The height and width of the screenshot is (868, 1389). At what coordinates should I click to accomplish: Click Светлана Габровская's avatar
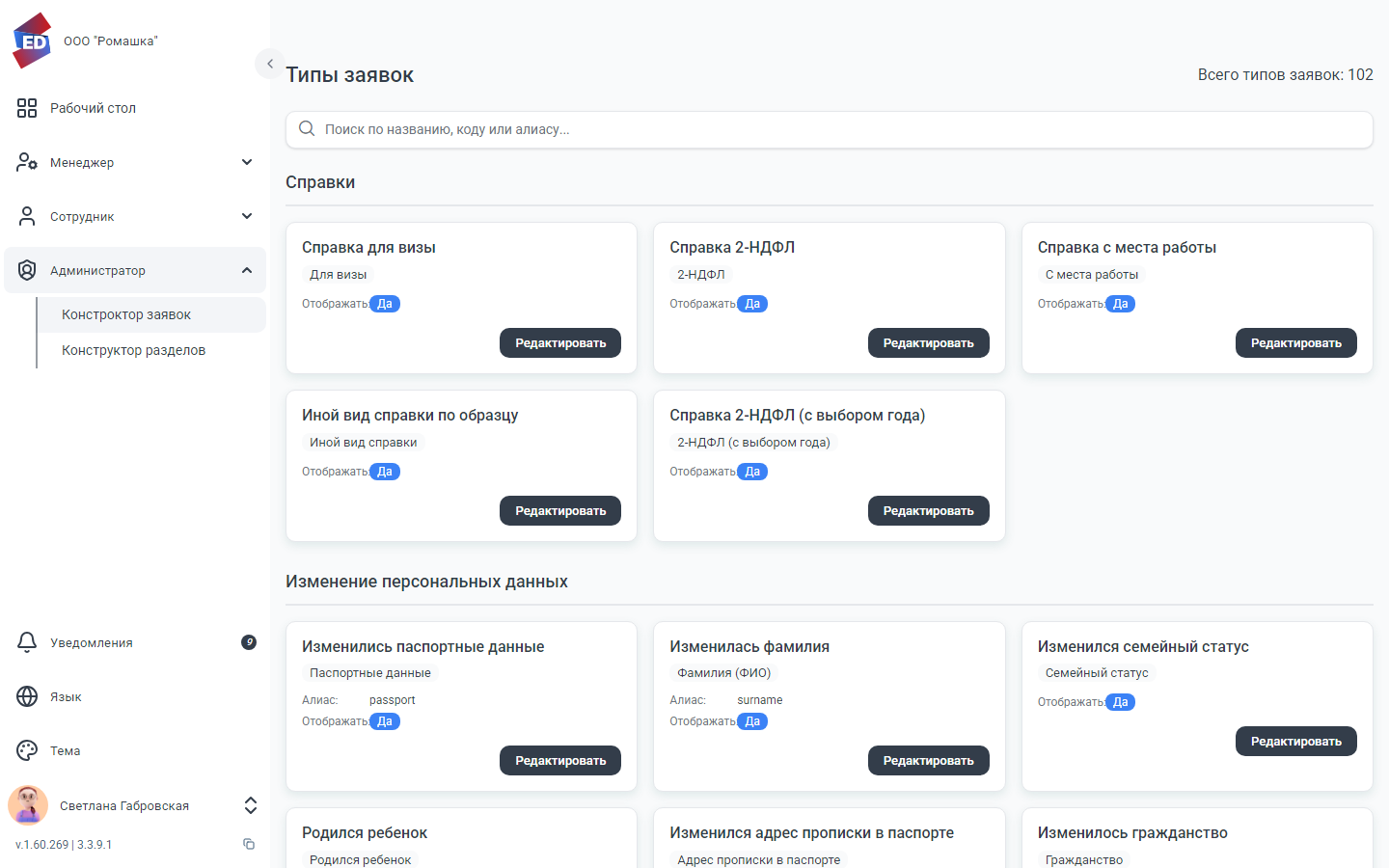point(28,805)
